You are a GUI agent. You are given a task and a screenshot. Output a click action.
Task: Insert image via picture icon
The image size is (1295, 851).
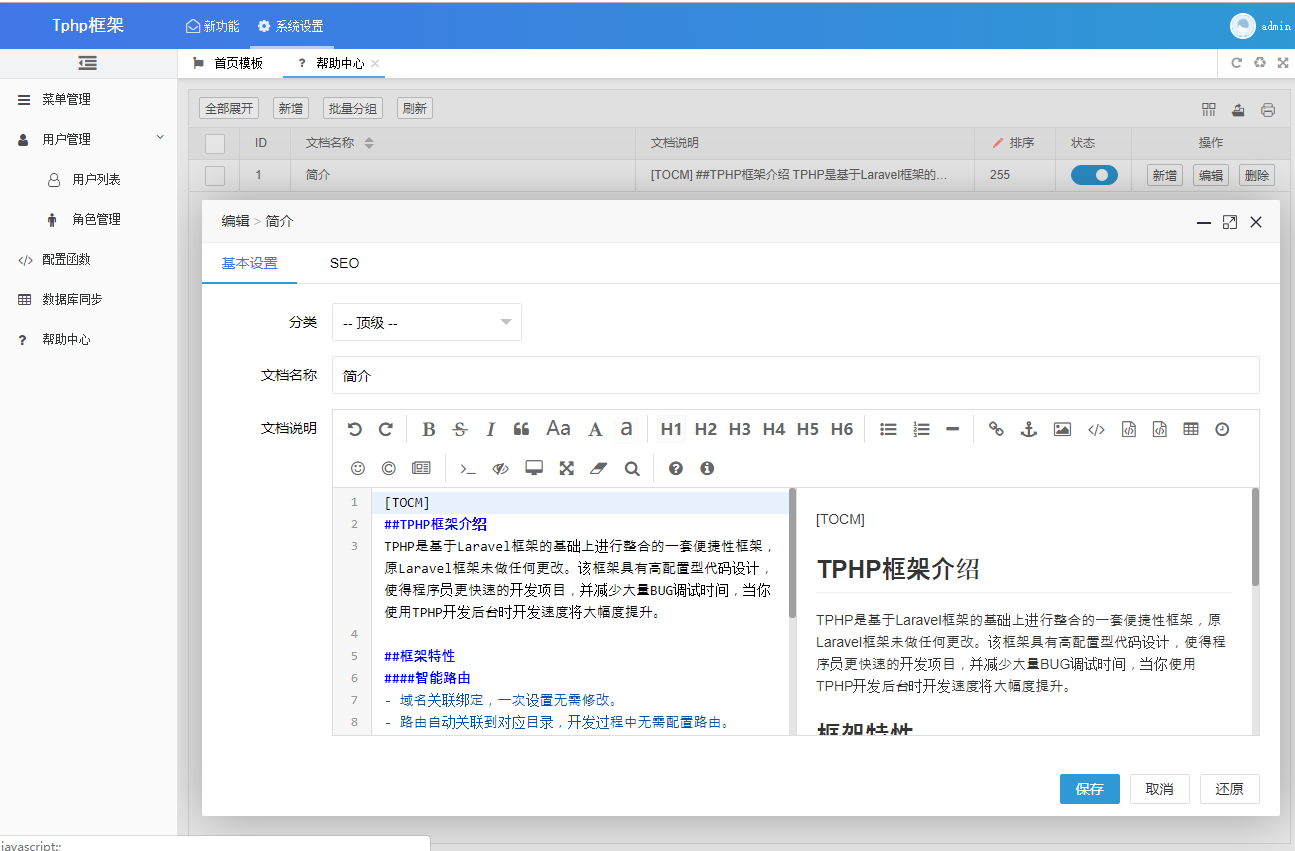(x=1062, y=429)
